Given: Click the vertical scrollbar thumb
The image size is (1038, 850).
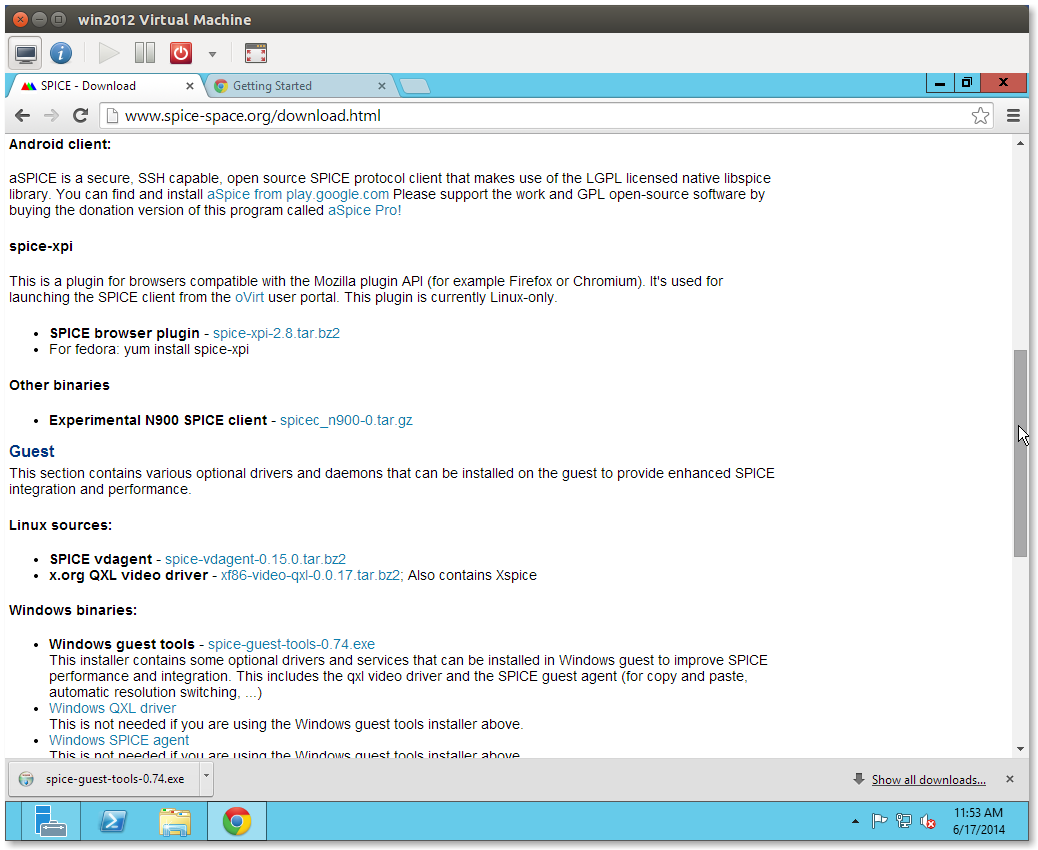Looking at the screenshot, I should (1020, 453).
